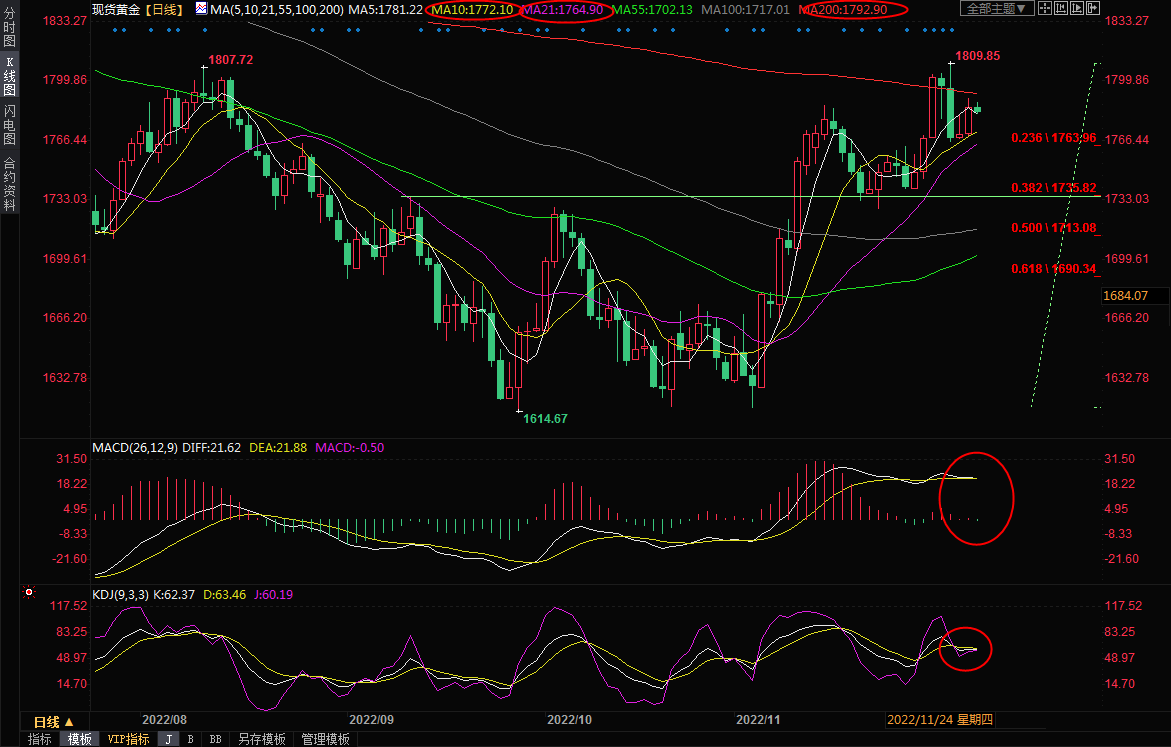The width and height of the screenshot is (1171, 747).
Task: Open the 合约资料 side tab
Action: (x=9, y=184)
